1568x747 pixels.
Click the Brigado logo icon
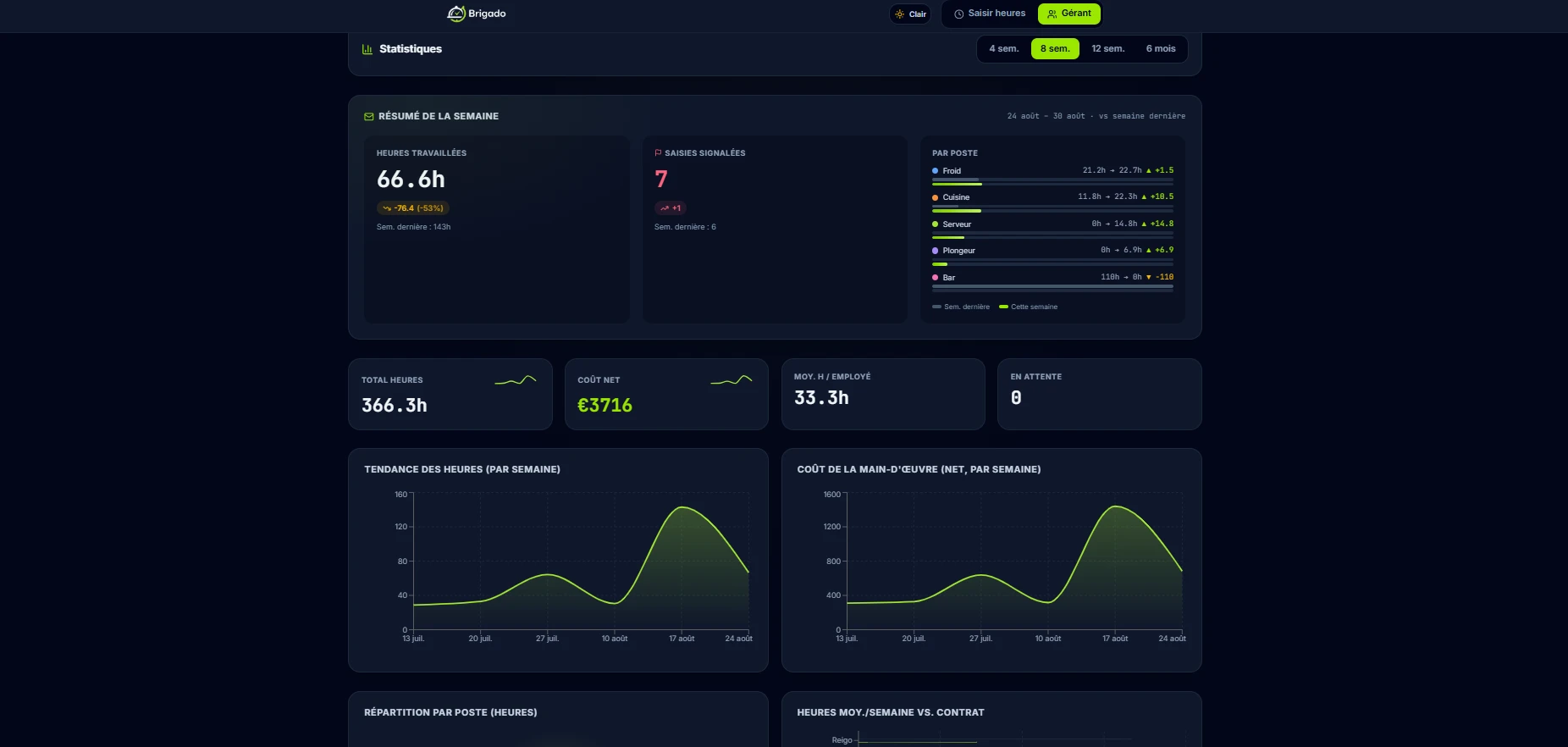tap(456, 14)
